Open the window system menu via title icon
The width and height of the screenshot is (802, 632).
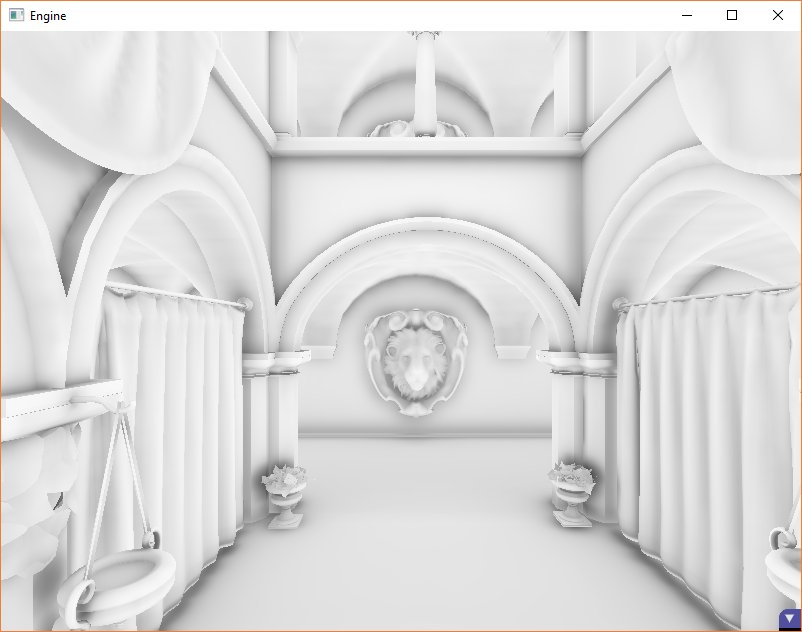pos(14,15)
